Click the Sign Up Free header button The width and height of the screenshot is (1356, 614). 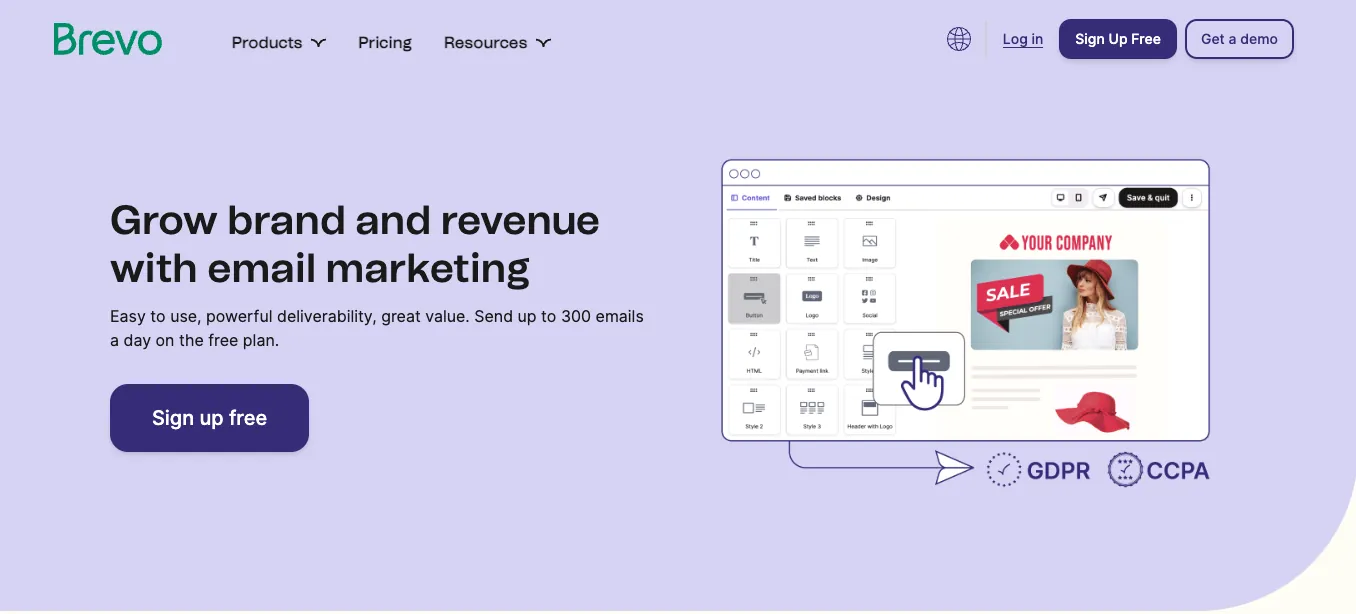(1118, 39)
